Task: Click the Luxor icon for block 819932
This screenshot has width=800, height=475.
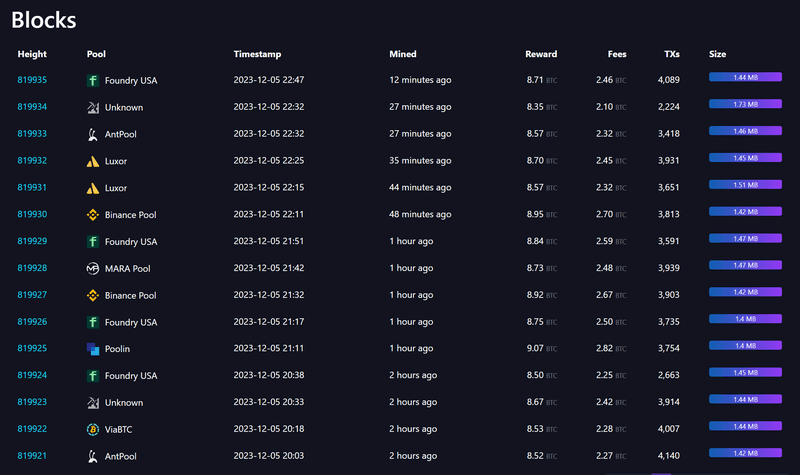Action: click(x=93, y=160)
